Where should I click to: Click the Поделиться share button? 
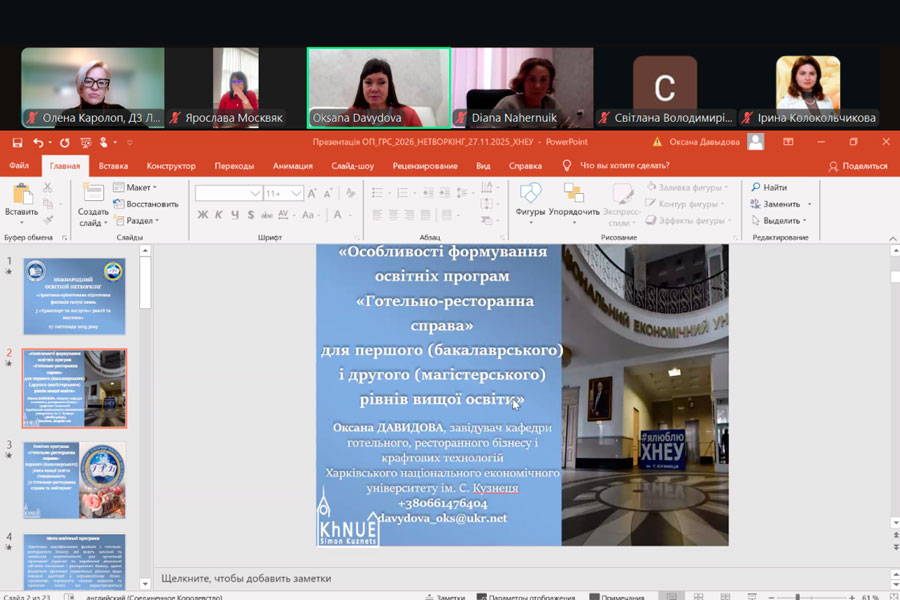point(857,166)
